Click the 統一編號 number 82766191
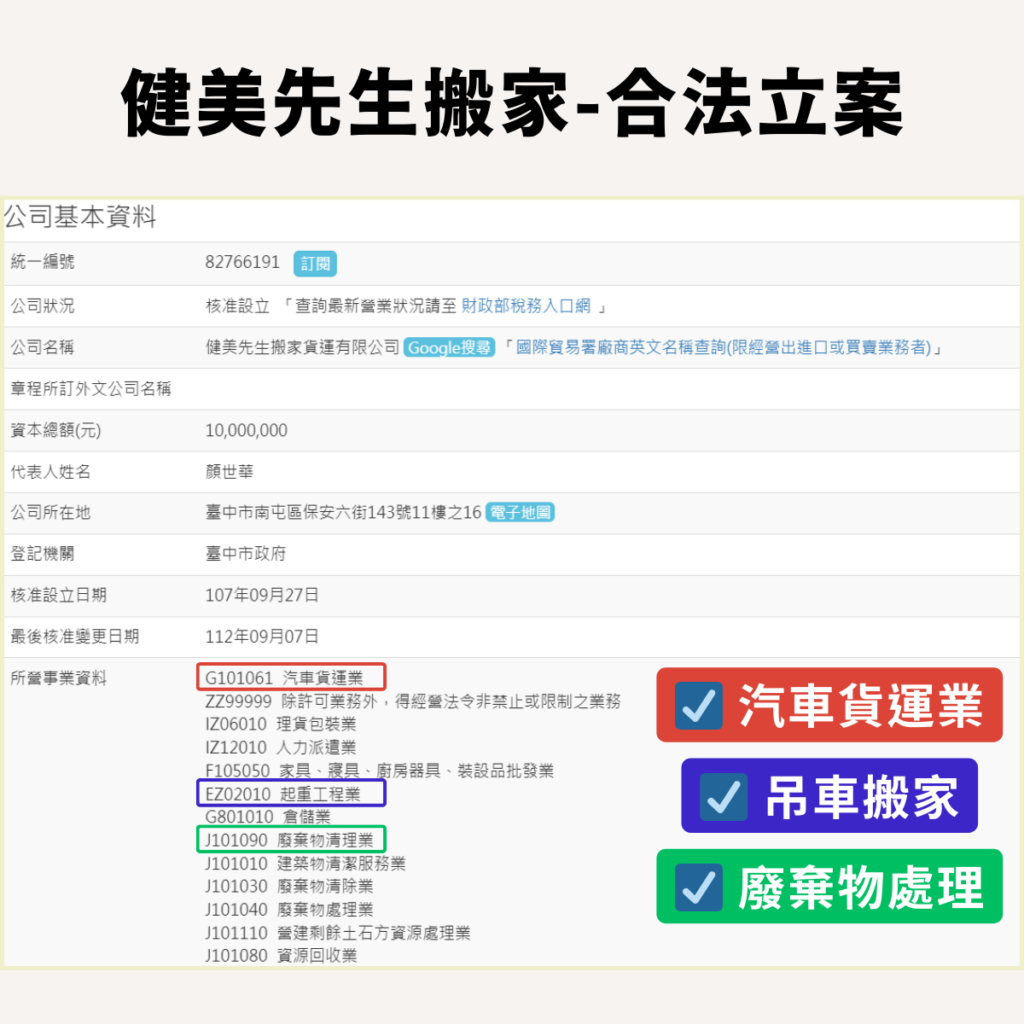This screenshot has width=1024, height=1024. tap(242, 263)
